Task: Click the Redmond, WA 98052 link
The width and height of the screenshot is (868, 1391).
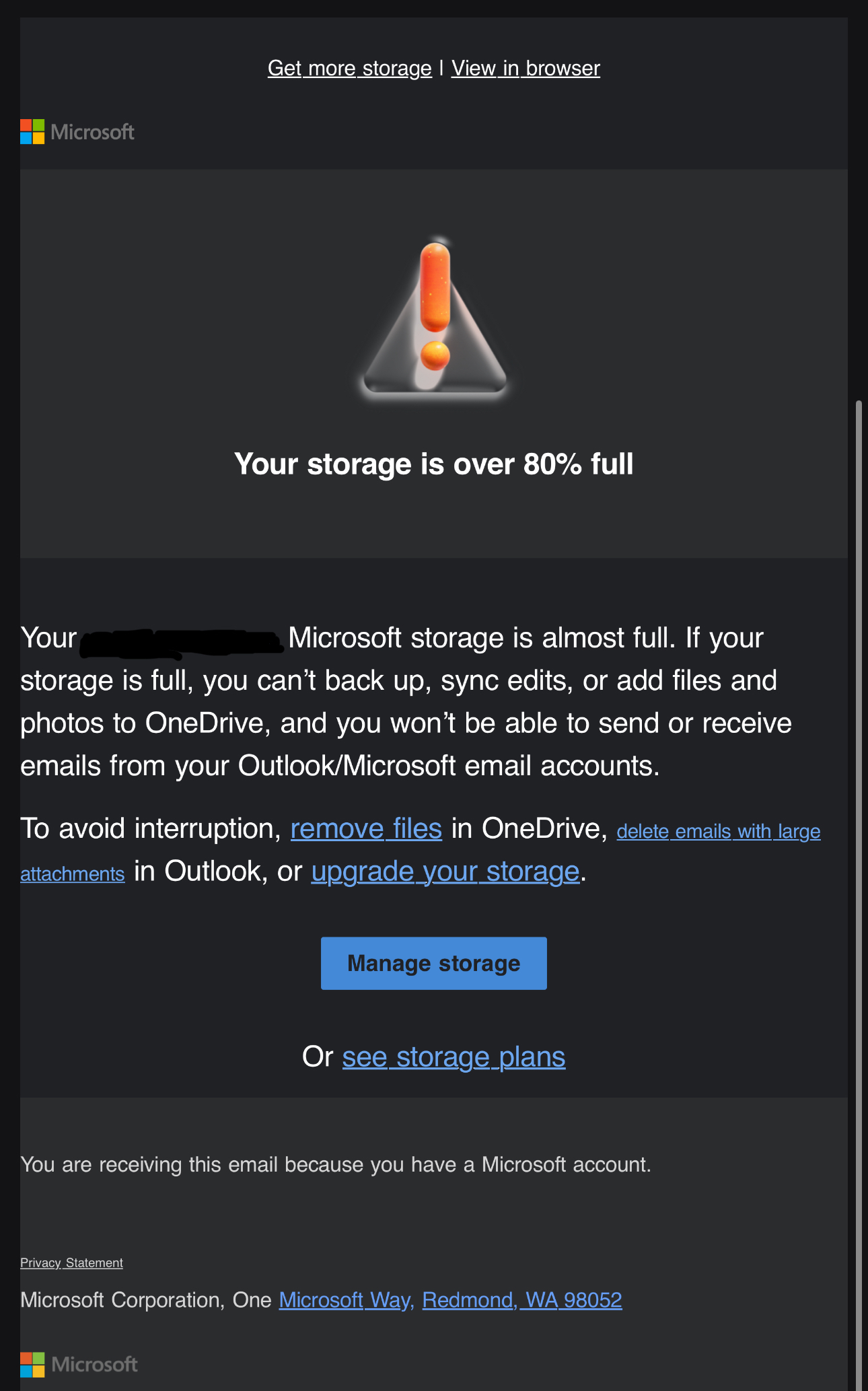Action: tap(522, 1300)
